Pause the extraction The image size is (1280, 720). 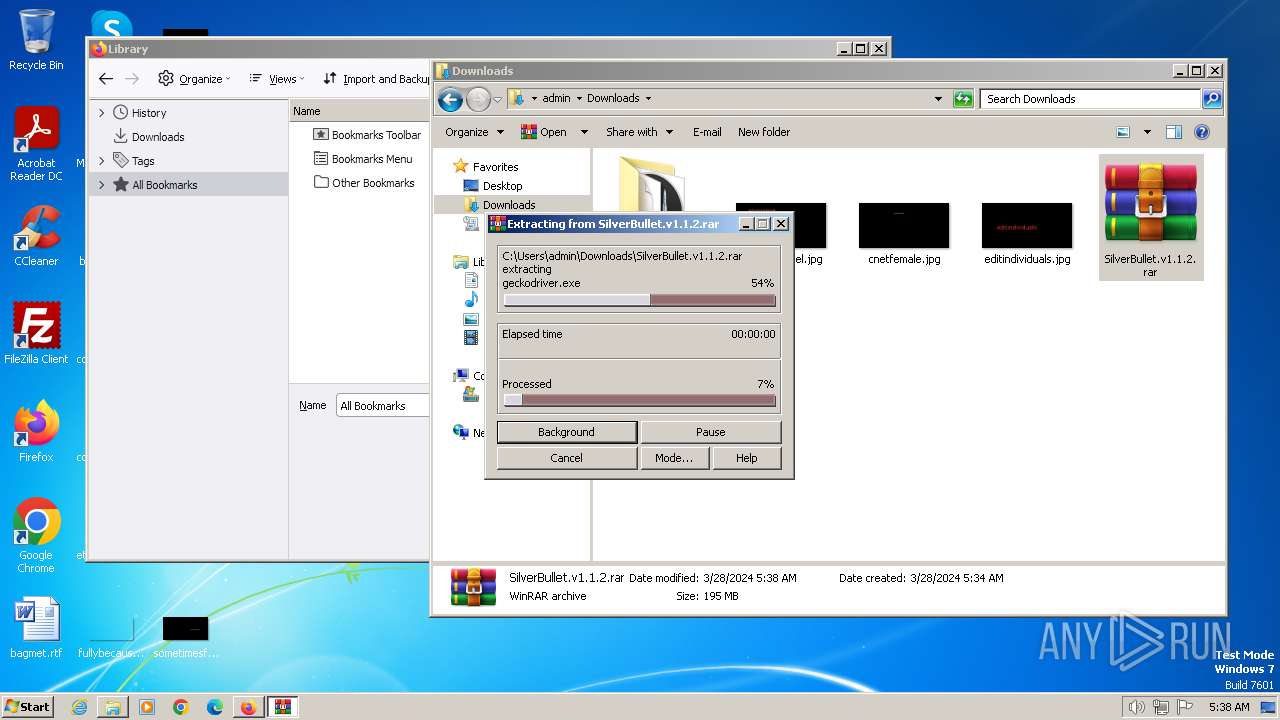[710, 432]
